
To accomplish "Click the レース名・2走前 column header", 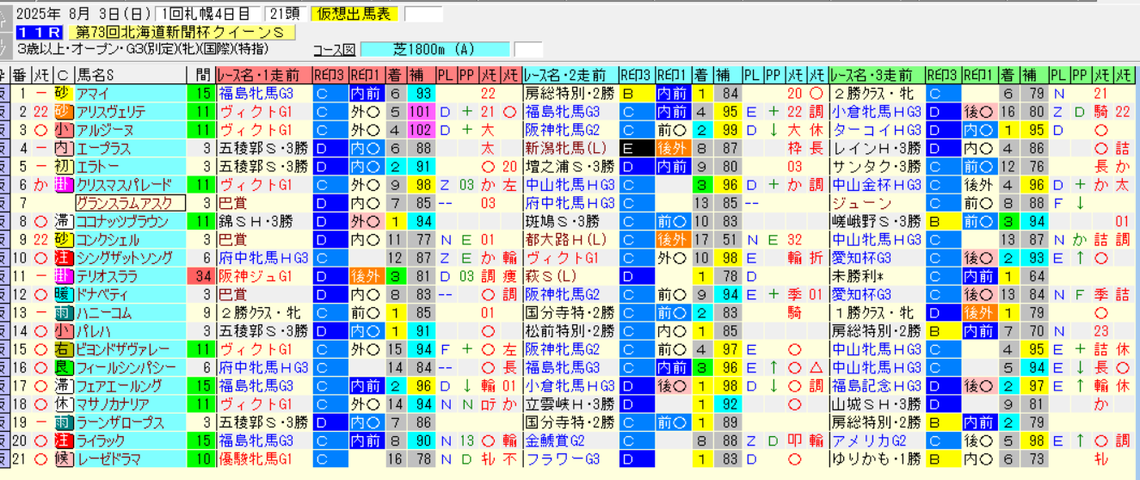I will 569,74.
